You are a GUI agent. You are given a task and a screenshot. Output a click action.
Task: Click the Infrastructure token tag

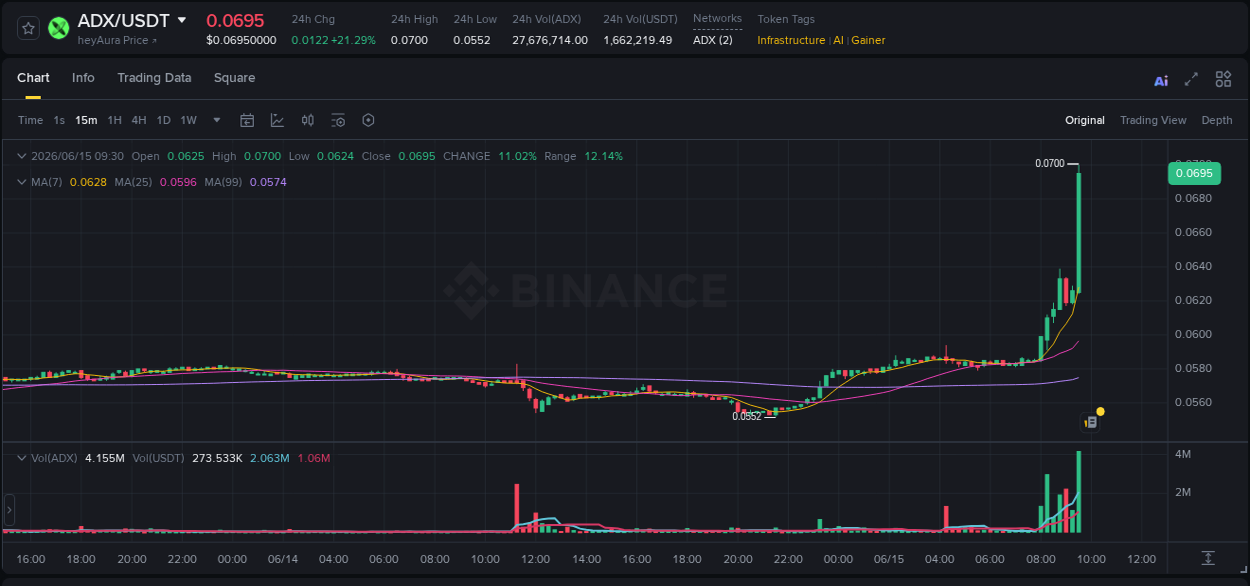pyautogui.click(x=791, y=40)
